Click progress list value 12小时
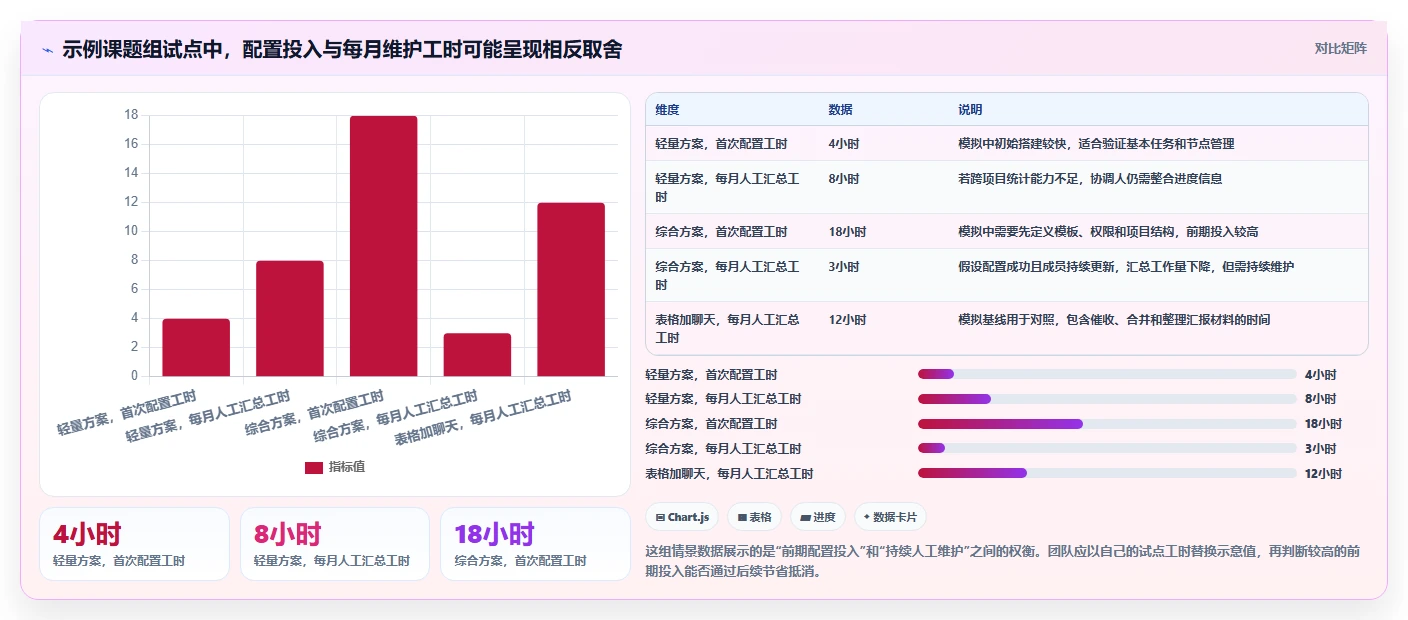 [1323, 474]
